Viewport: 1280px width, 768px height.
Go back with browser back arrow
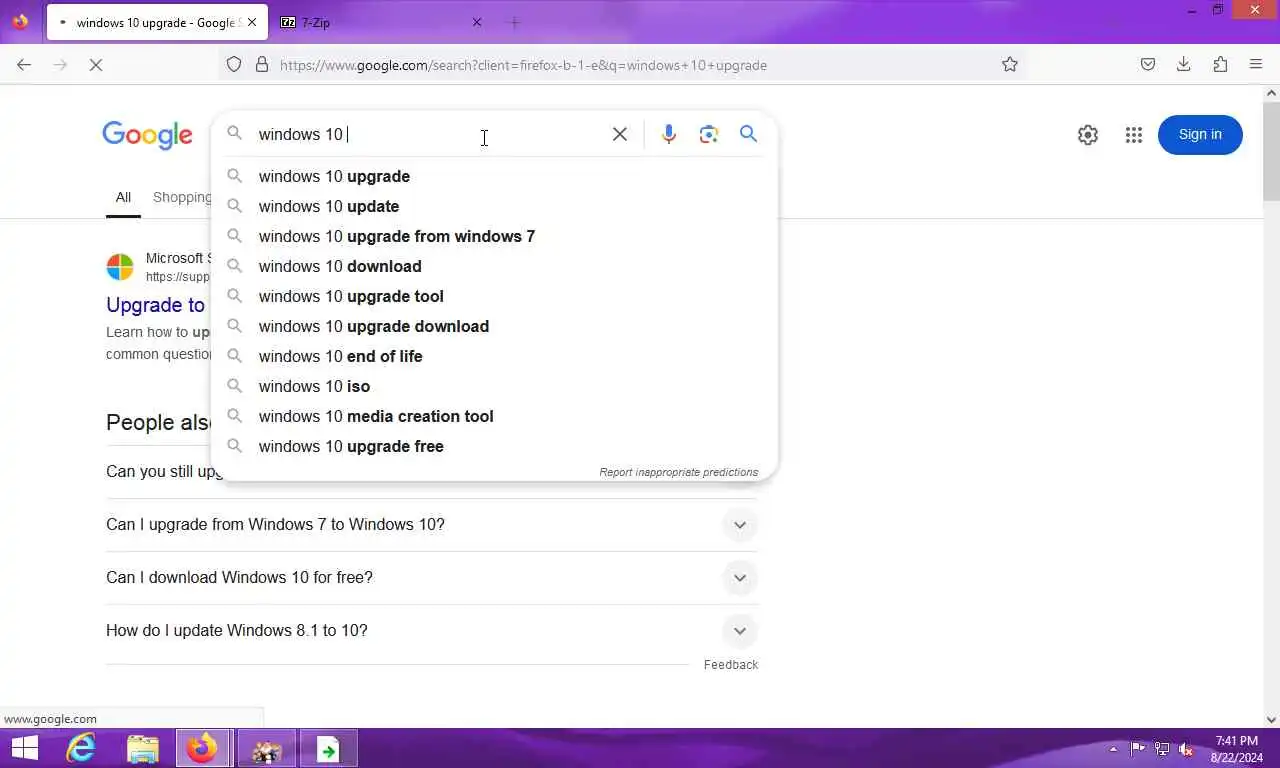[x=24, y=65]
